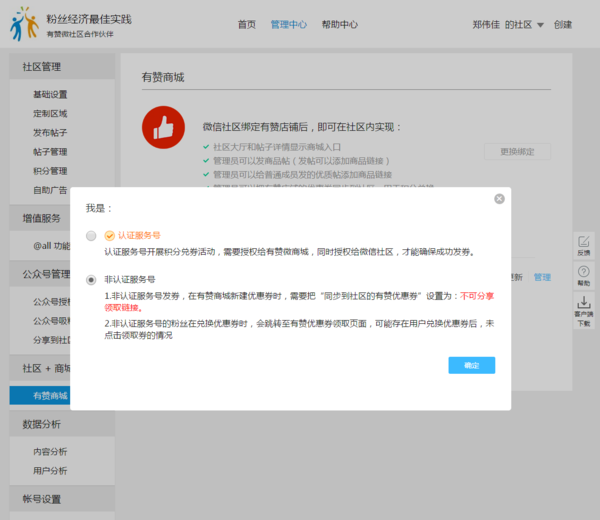Click the 公众号管理 section header
Image resolution: width=600 pixels, height=520 pixels.
click(x=40, y=274)
